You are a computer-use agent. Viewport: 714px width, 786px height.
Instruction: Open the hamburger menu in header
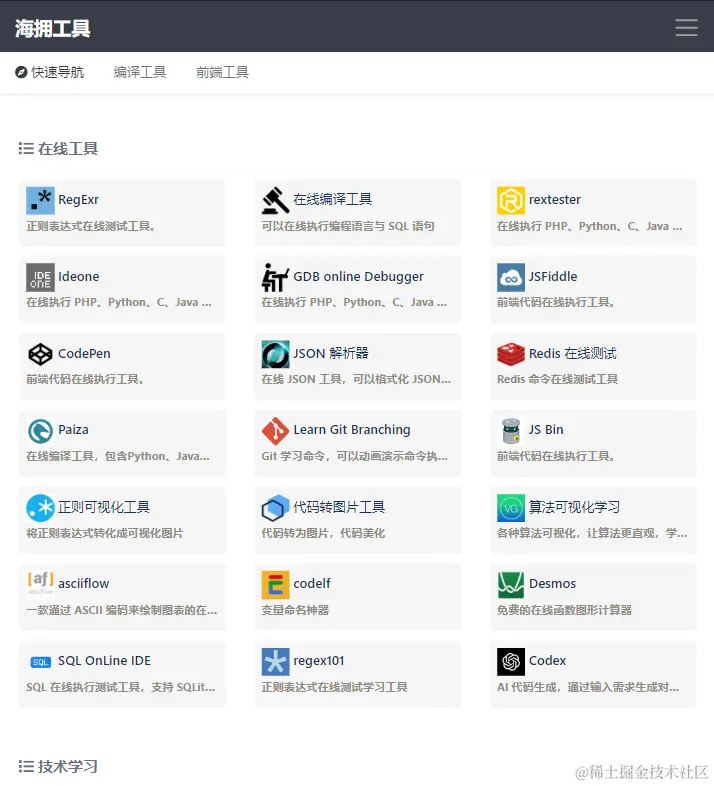686,27
